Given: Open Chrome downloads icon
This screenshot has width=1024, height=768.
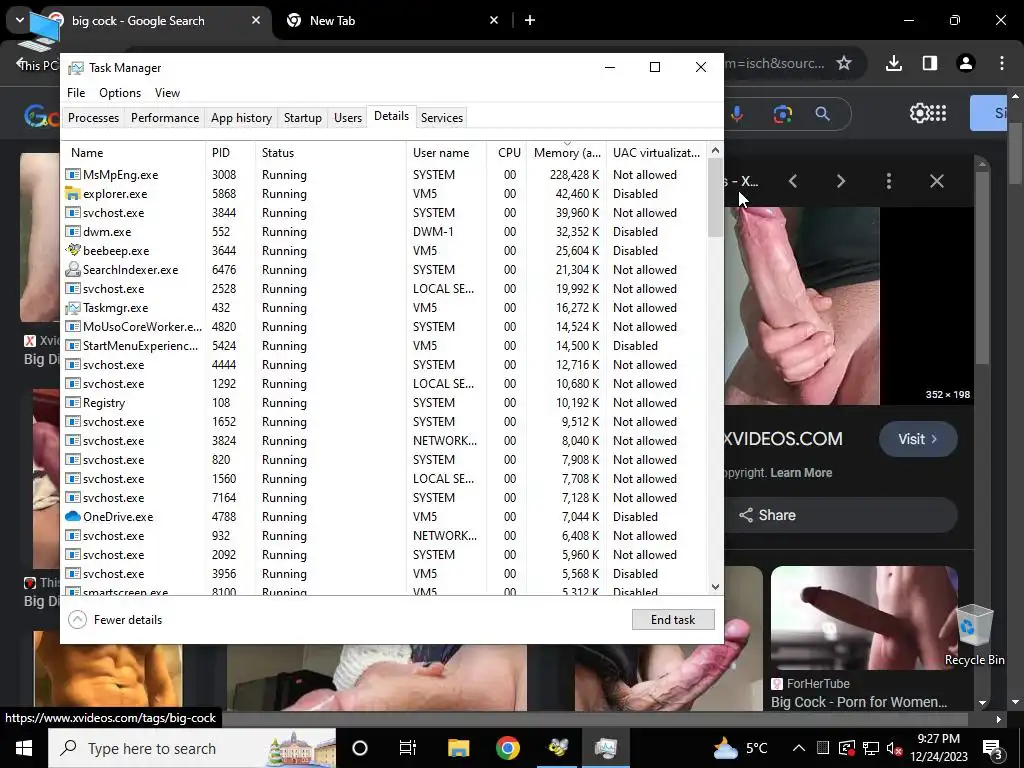Looking at the screenshot, I should (x=894, y=63).
